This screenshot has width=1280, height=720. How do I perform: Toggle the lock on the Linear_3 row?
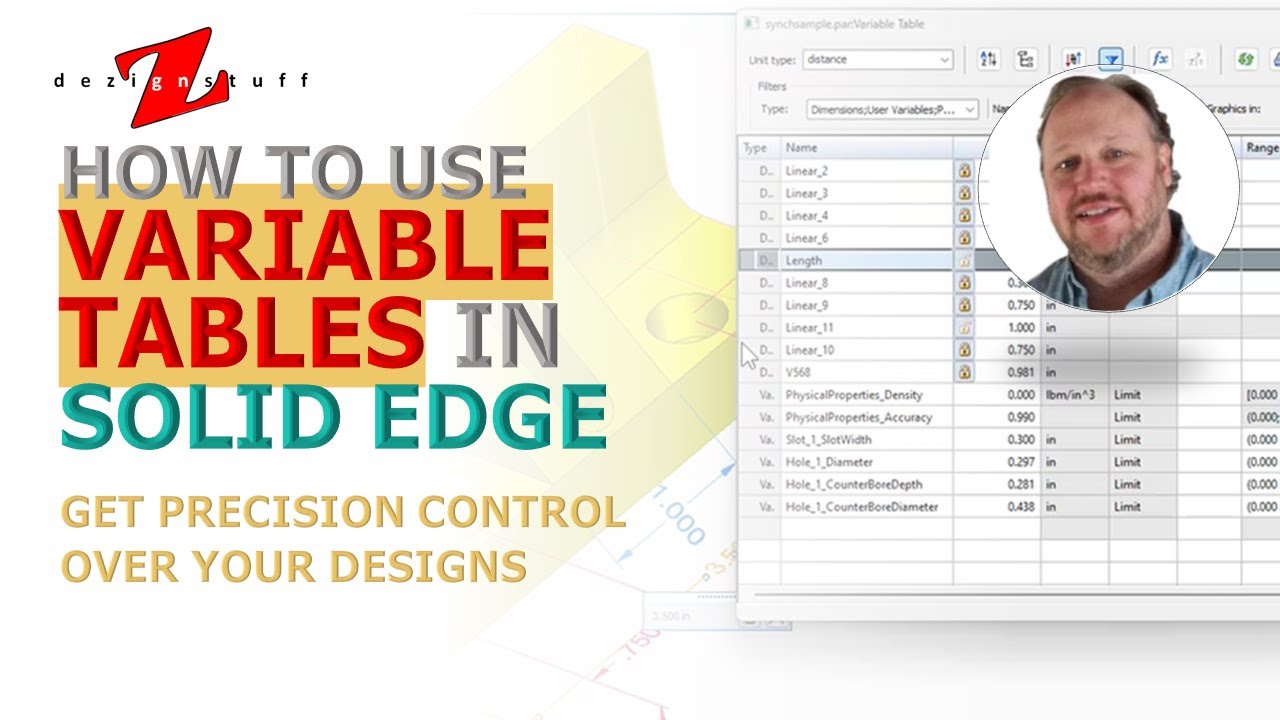click(x=964, y=193)
